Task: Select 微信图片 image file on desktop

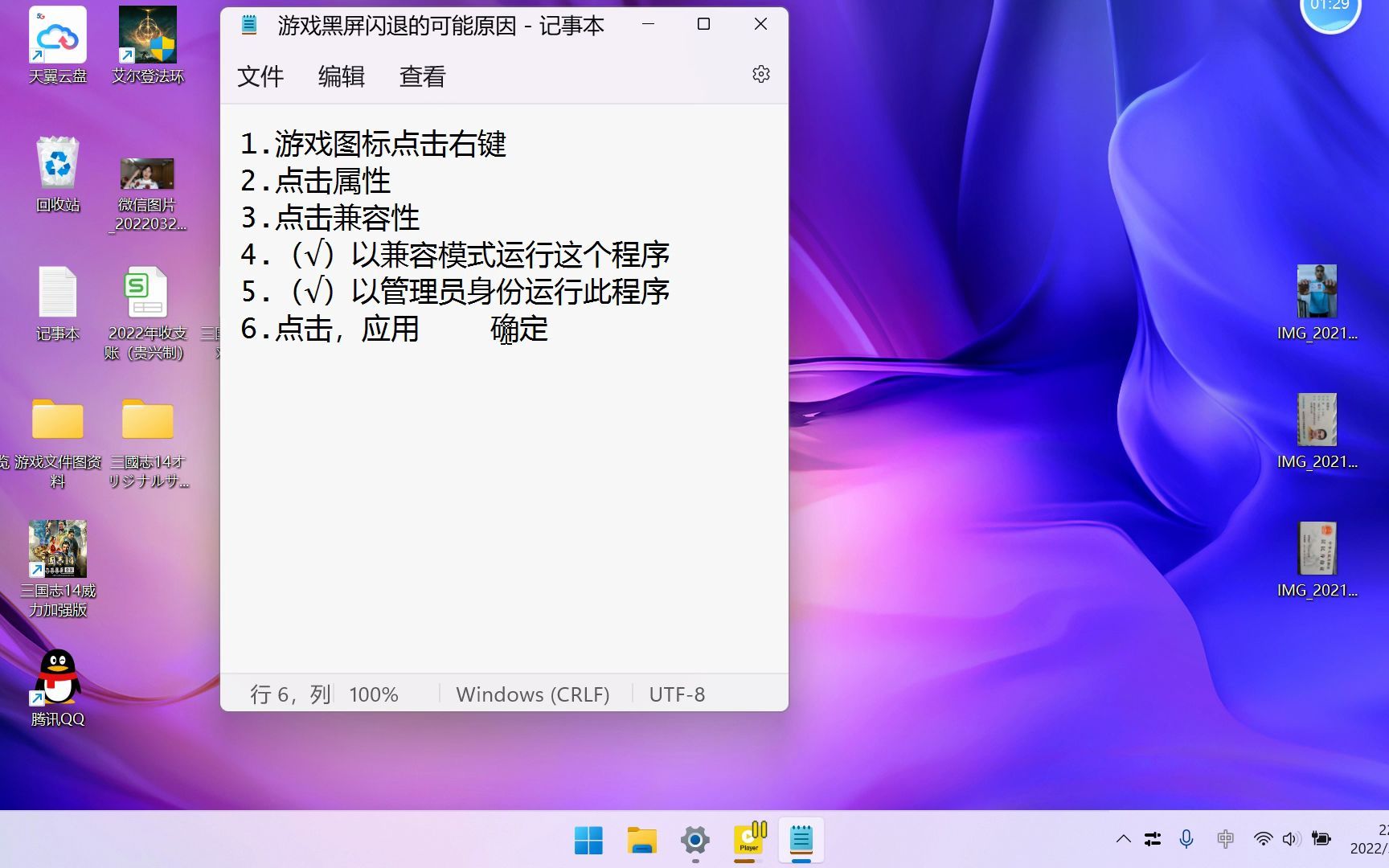Action: tap(148, 194)
